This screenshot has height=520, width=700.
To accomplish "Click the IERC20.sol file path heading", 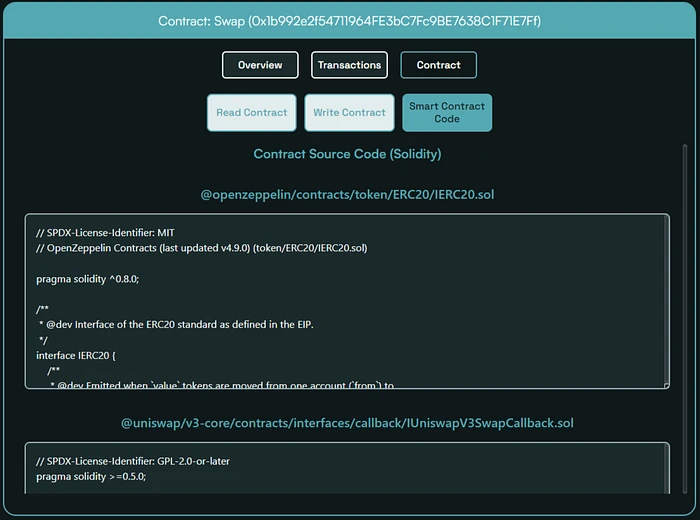I will click(347, 194).
